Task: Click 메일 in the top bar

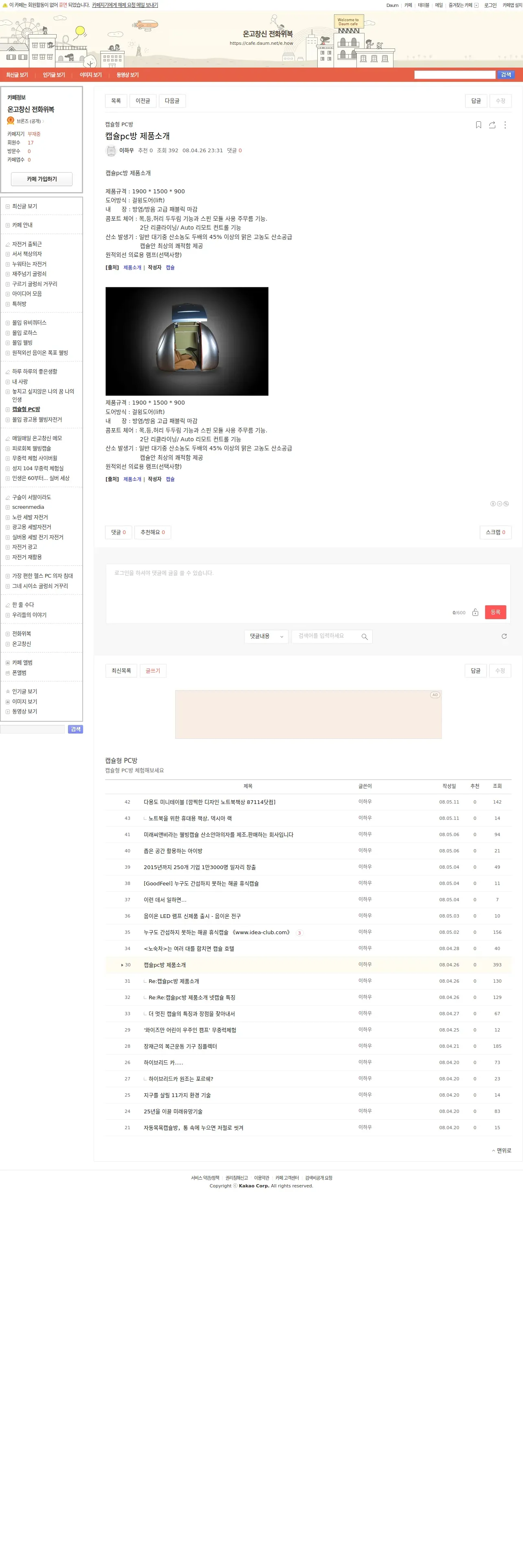Action: [x=439, y=5]
